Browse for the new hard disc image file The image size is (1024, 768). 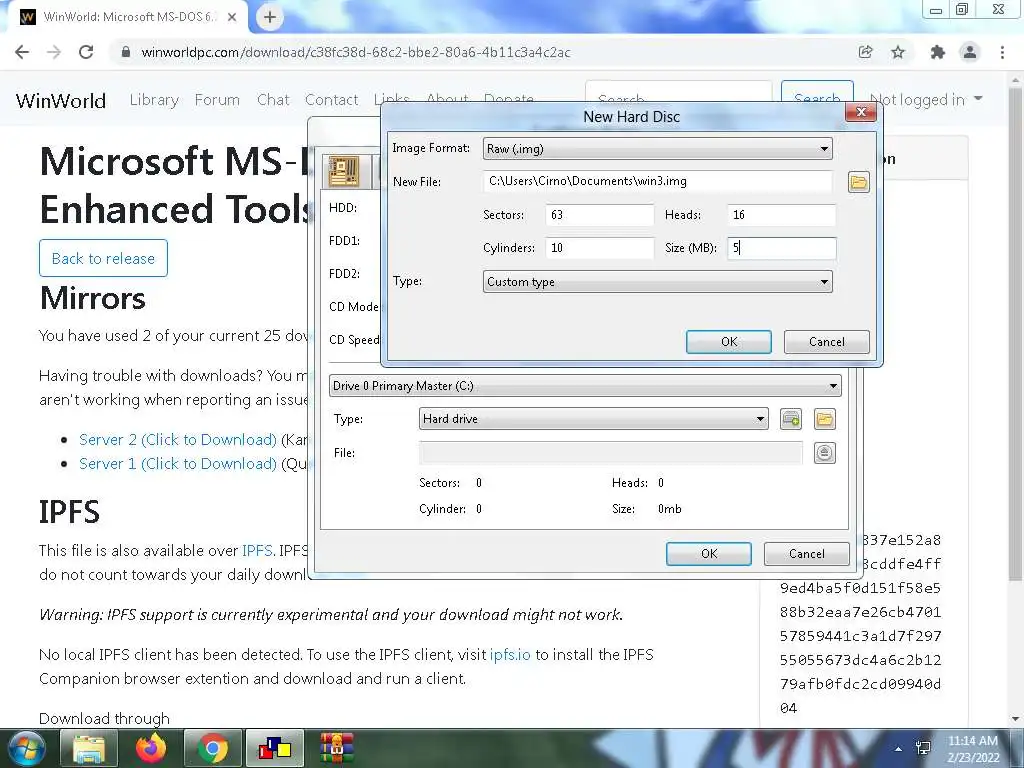click(858, 182)
